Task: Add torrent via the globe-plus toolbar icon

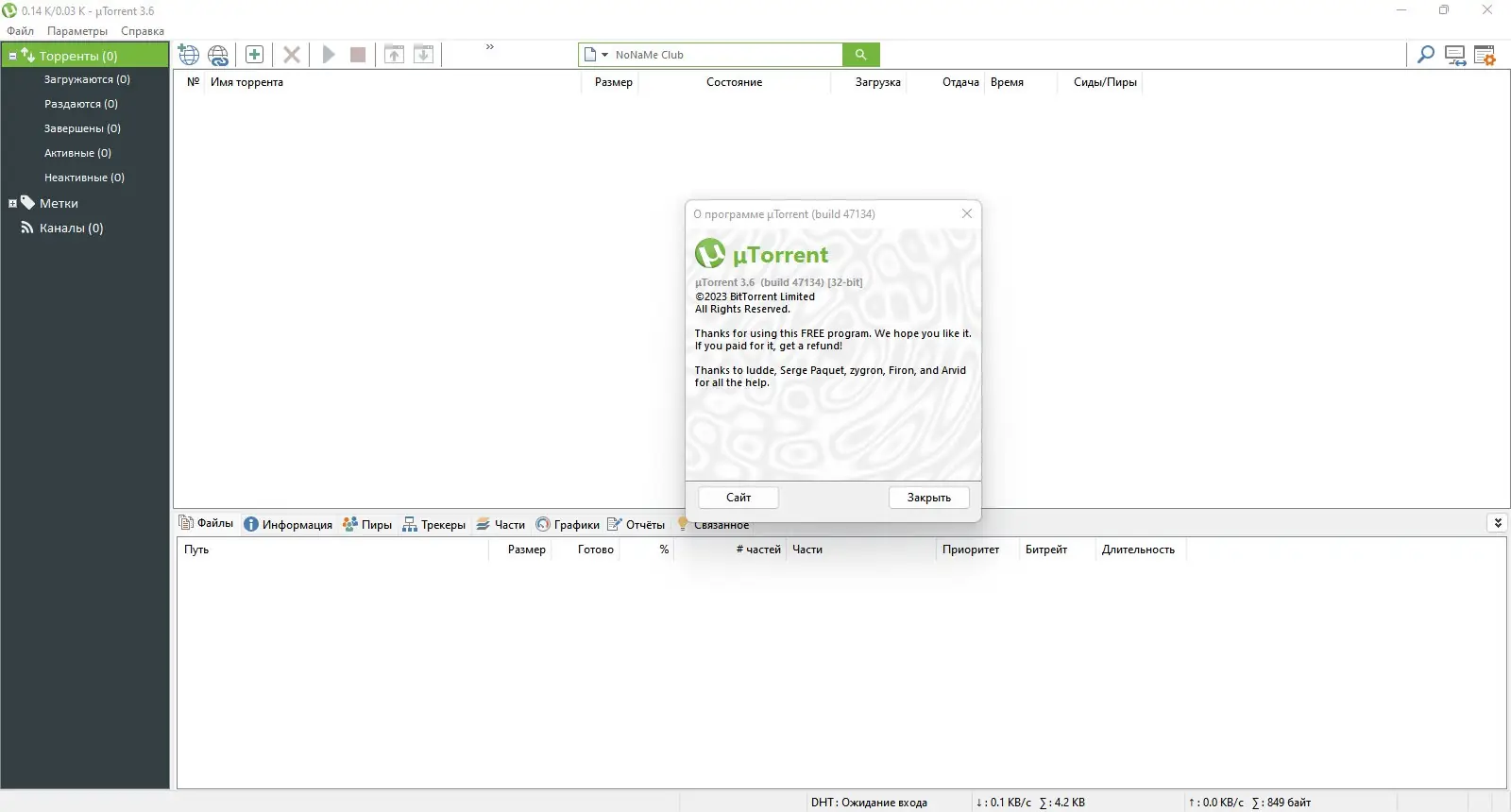Action: 189,55
